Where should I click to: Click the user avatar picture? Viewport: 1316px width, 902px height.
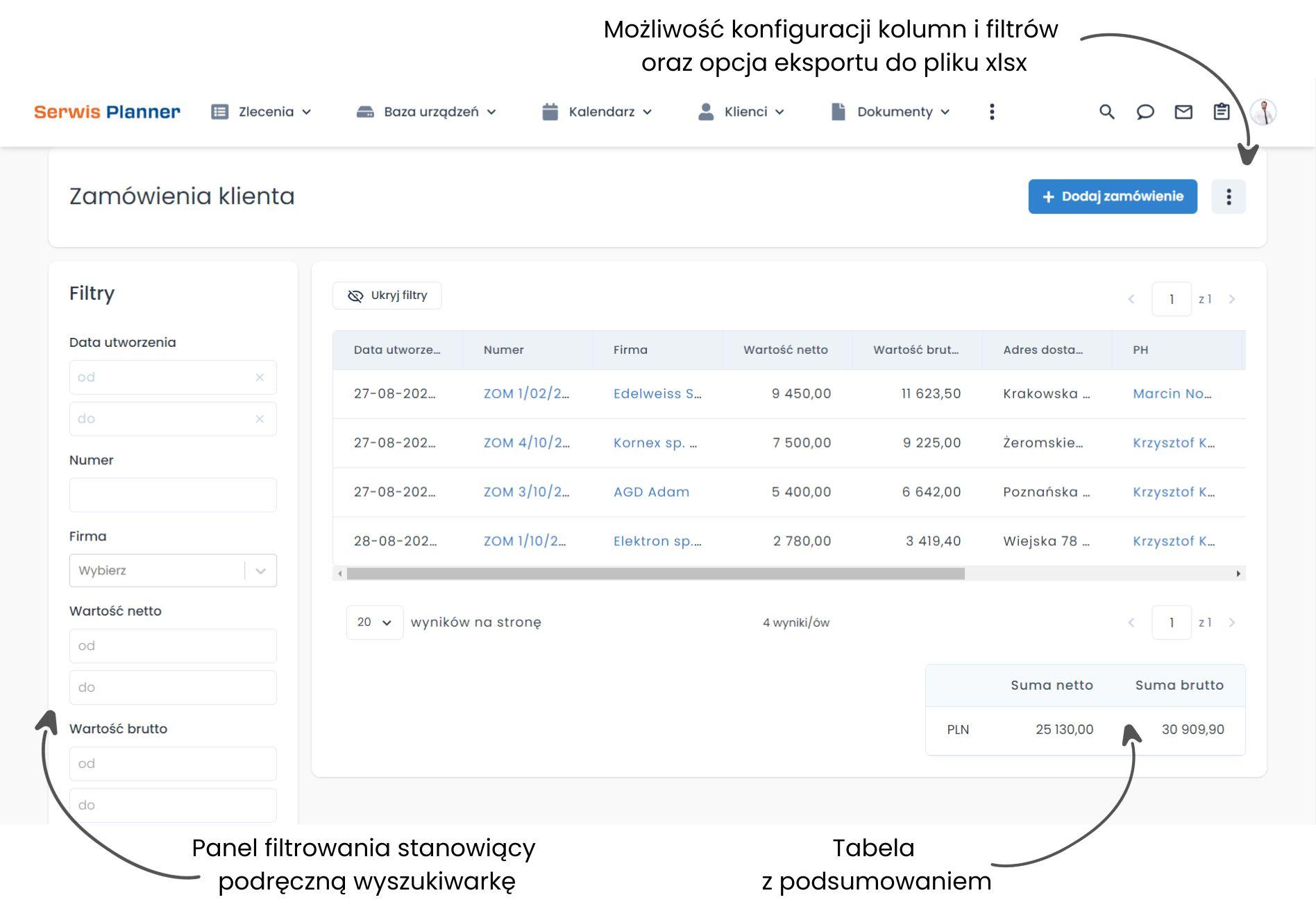[1263, 112]
